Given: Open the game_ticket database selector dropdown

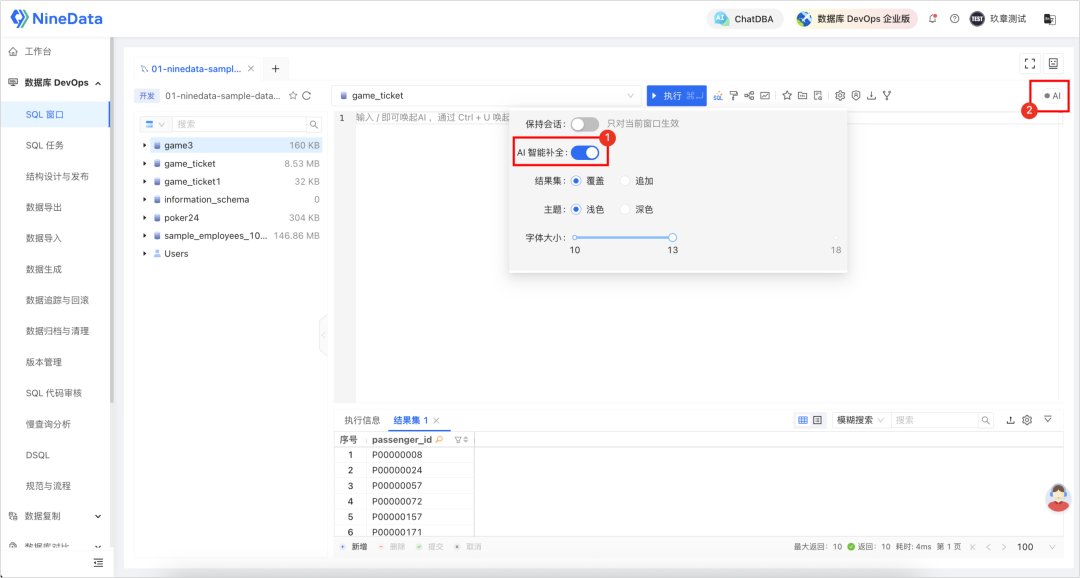Looking at the screenshot, I should point(487,96).
